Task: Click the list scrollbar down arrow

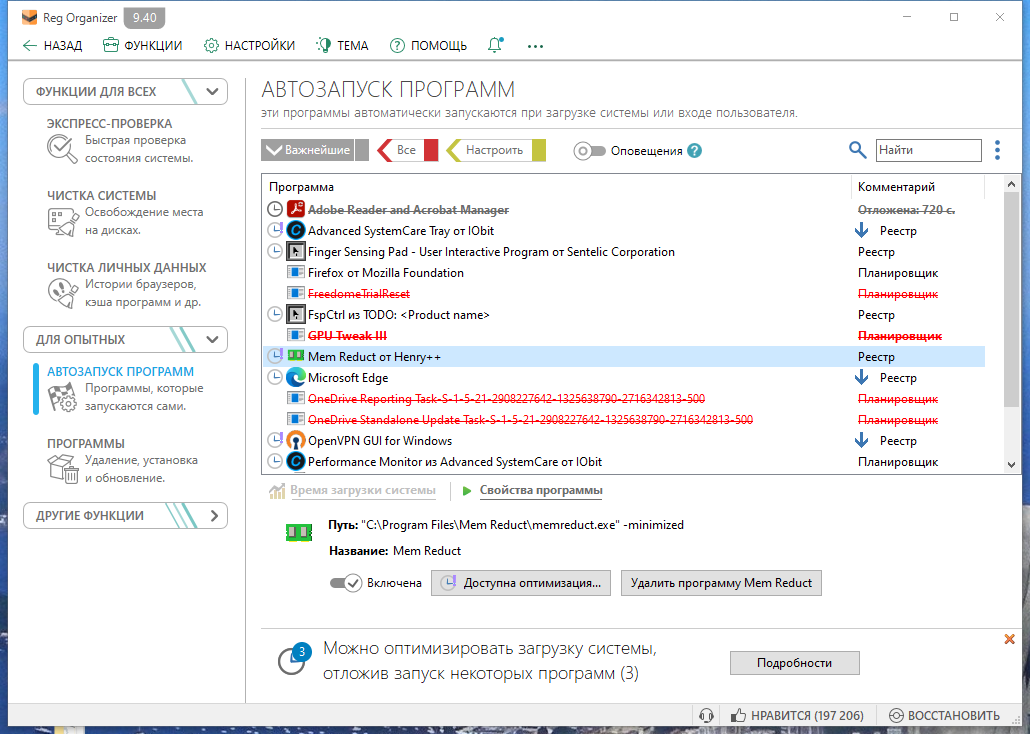Action: pyautogui.click(x=1012, y=465)
